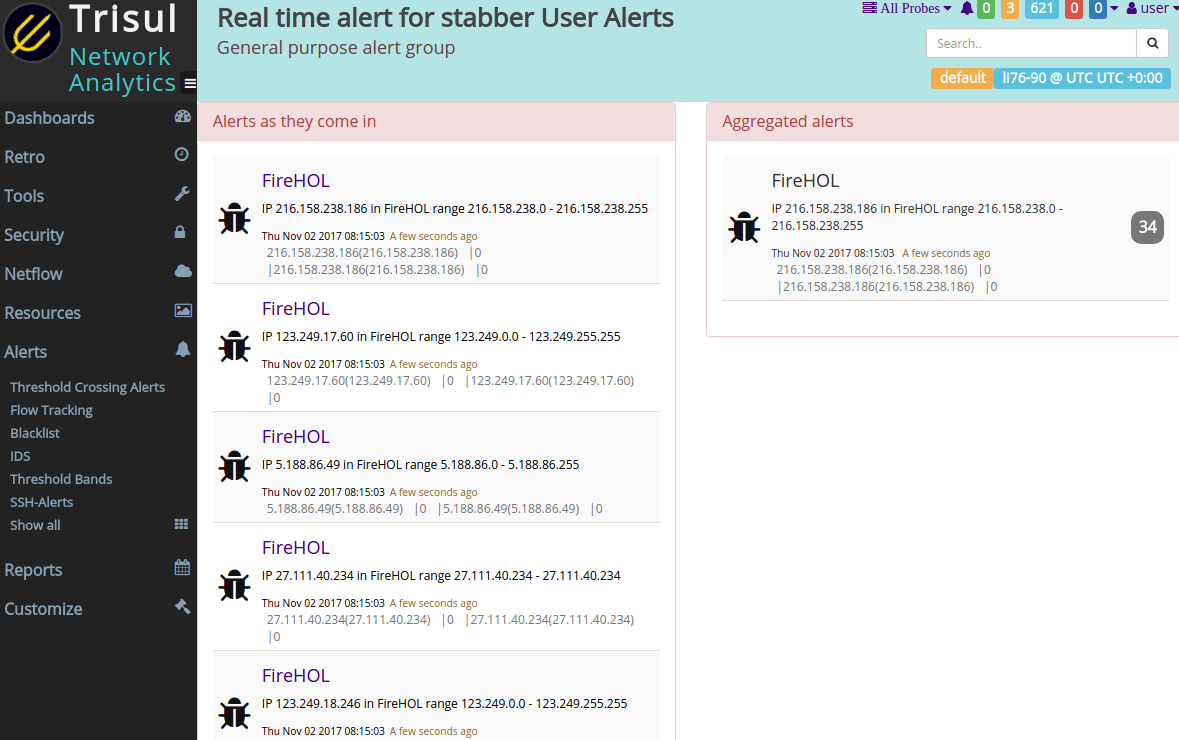Open FireHOL link for 123.249.17.60 alert
Image resolution: width=1179 pixels, height=740 pixels.
(296, 308)
